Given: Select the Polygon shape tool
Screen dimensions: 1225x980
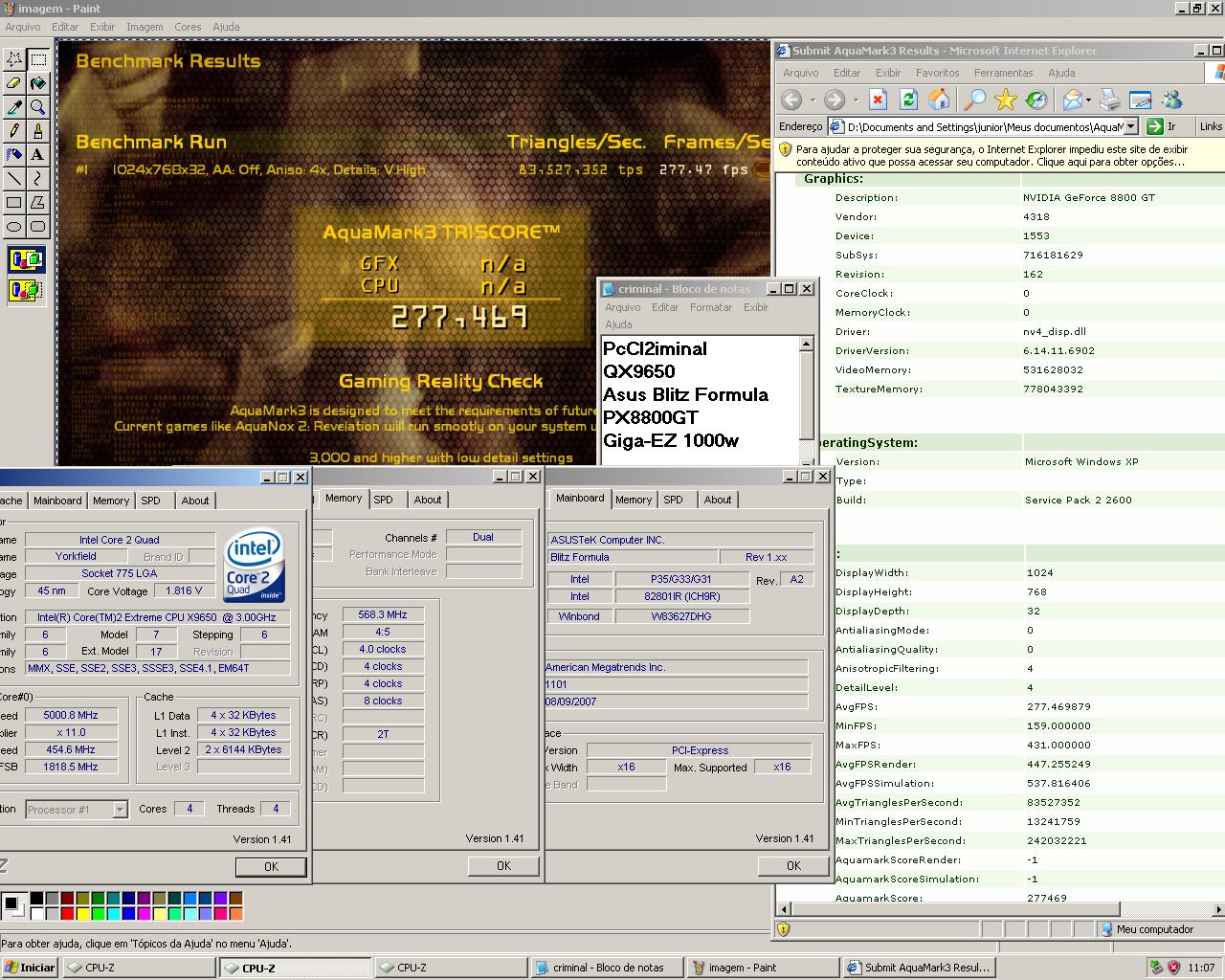Looking at the screenshot, I should 38,203.
